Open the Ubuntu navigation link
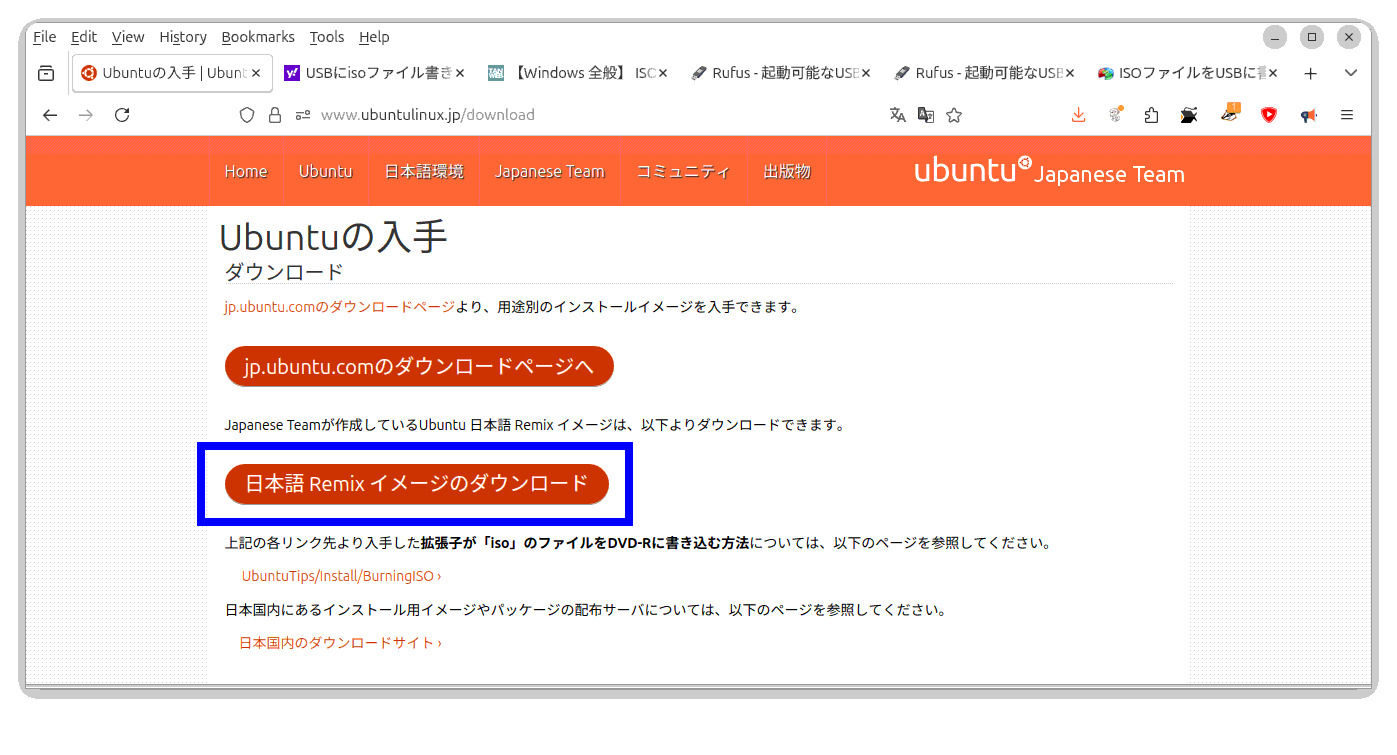 tap(326, 172)
